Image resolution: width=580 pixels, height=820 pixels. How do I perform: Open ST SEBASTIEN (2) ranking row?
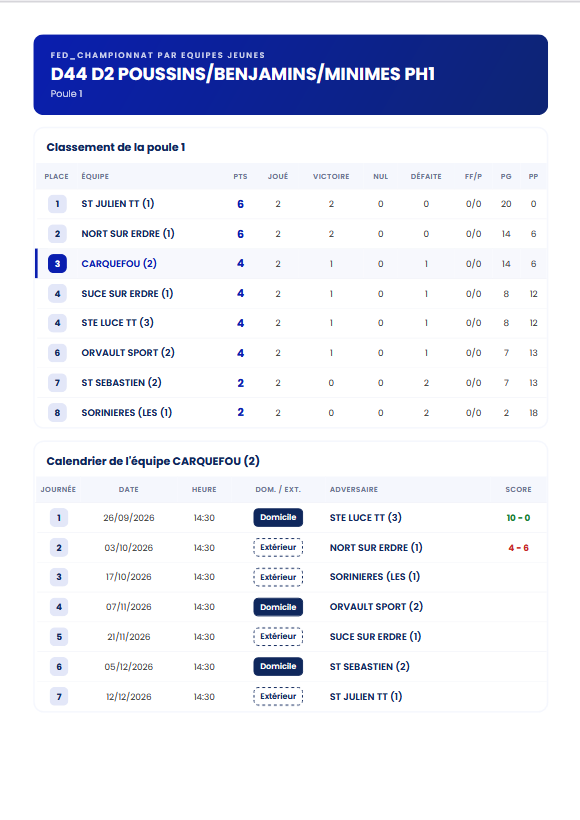[291, 382]
